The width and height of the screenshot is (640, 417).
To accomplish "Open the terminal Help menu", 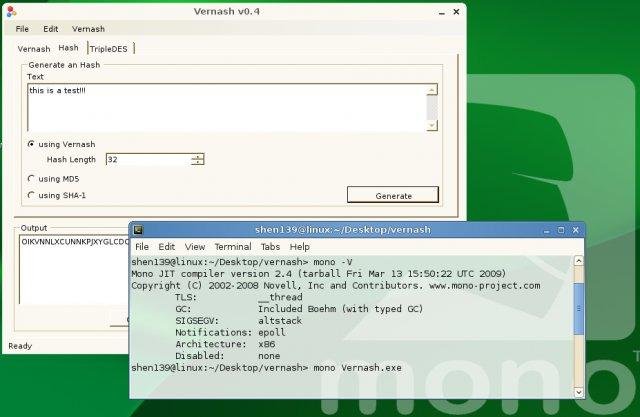I will 300,247.
